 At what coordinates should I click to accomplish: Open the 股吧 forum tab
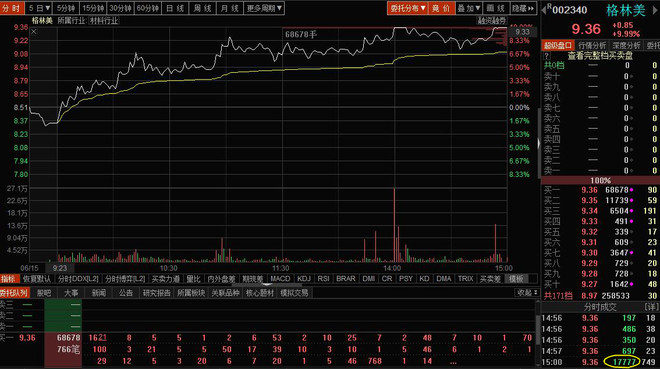pyautogui.click(x=44, y=293)
